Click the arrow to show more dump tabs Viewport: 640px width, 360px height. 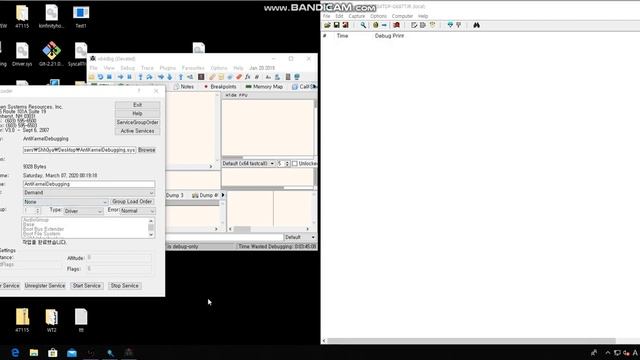coord(223,195)
